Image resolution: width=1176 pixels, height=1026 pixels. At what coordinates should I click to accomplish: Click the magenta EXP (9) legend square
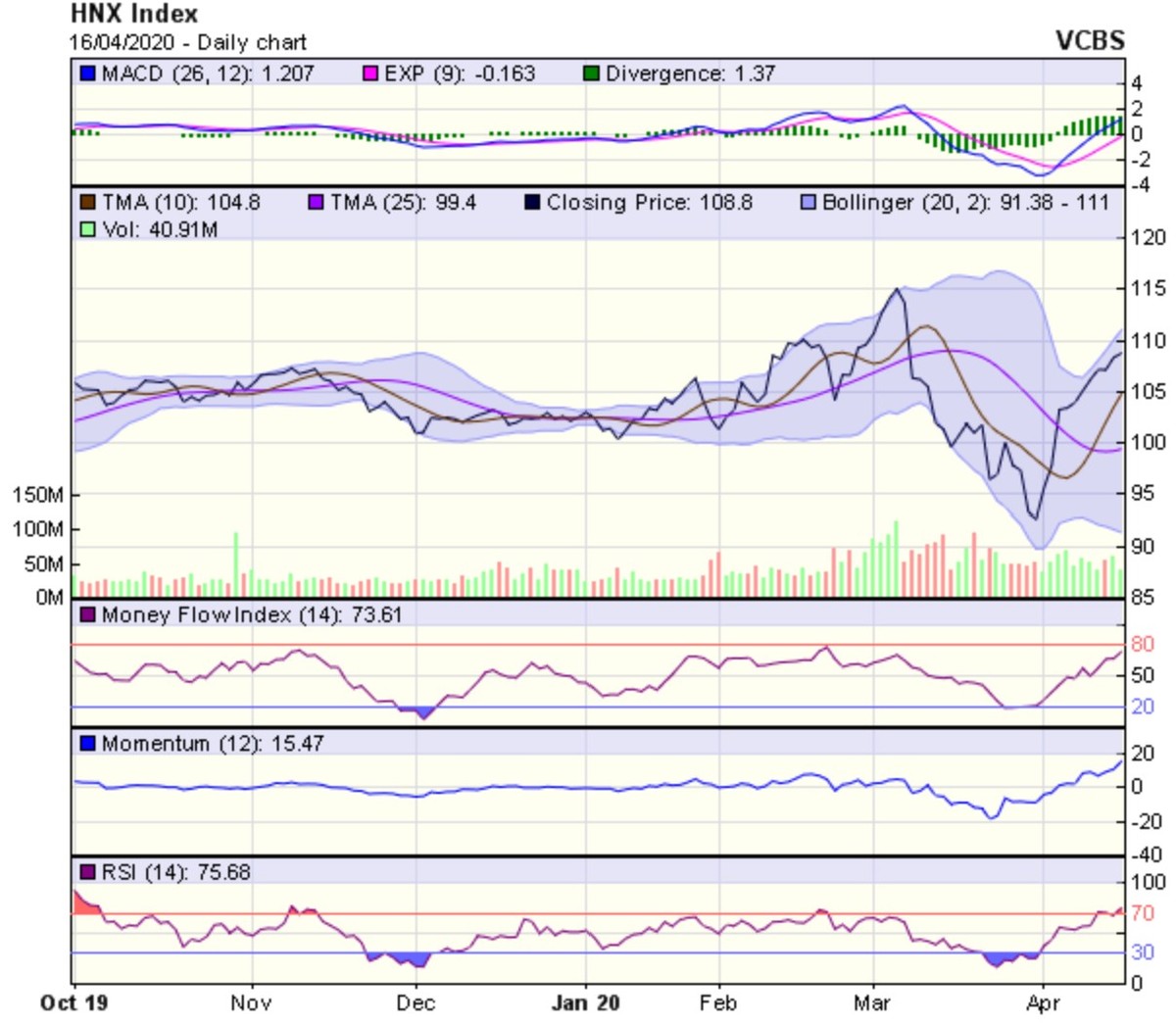(370, 73)
